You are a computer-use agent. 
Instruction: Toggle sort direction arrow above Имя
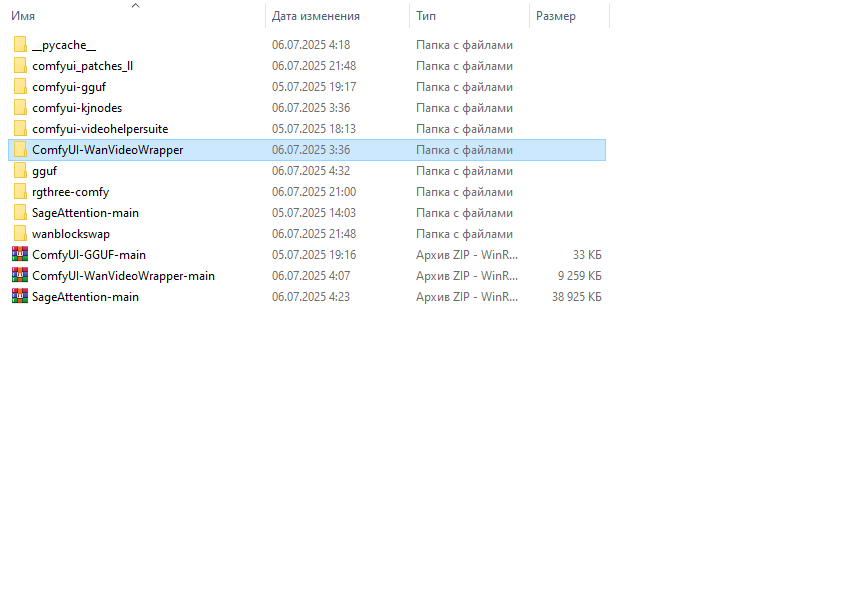(x=136, y=5)
